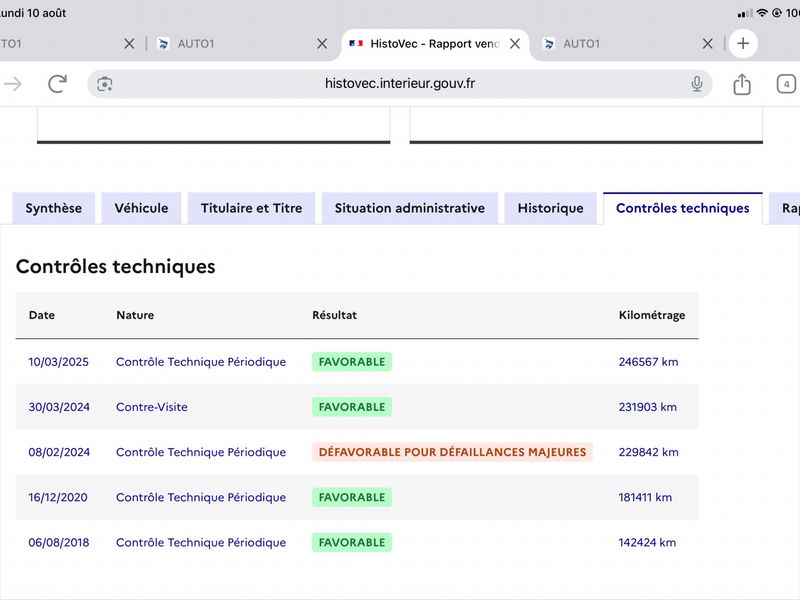Open the Historique tab

tap(551, 208)
